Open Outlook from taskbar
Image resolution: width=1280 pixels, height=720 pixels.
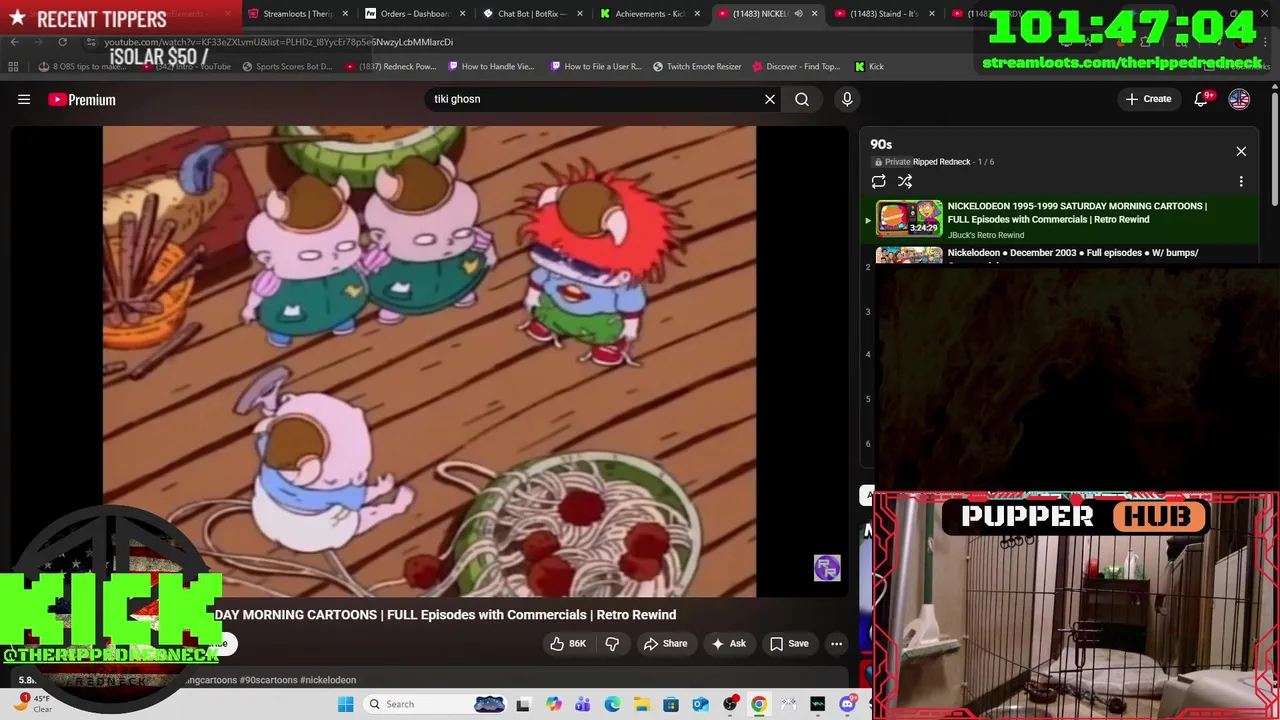pyautogui.click(x=700, y=704)
